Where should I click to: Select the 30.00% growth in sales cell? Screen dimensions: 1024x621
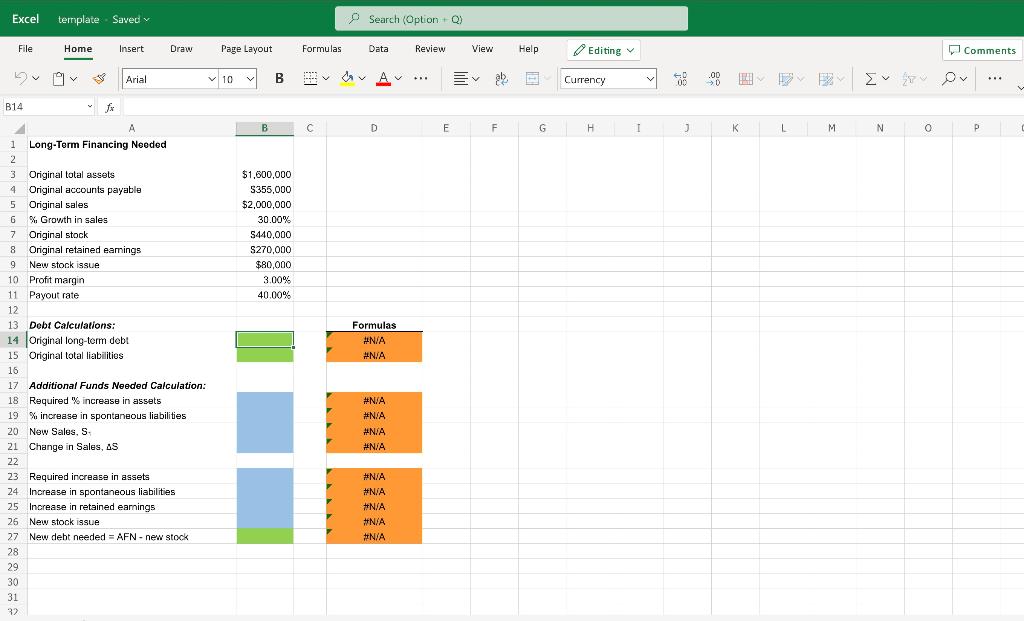[265, 219]
